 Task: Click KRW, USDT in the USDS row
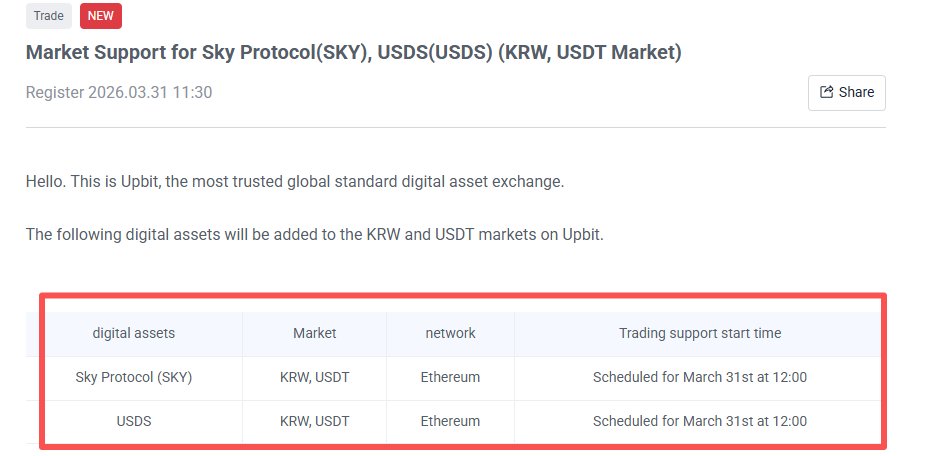click(x=314, y=422)
